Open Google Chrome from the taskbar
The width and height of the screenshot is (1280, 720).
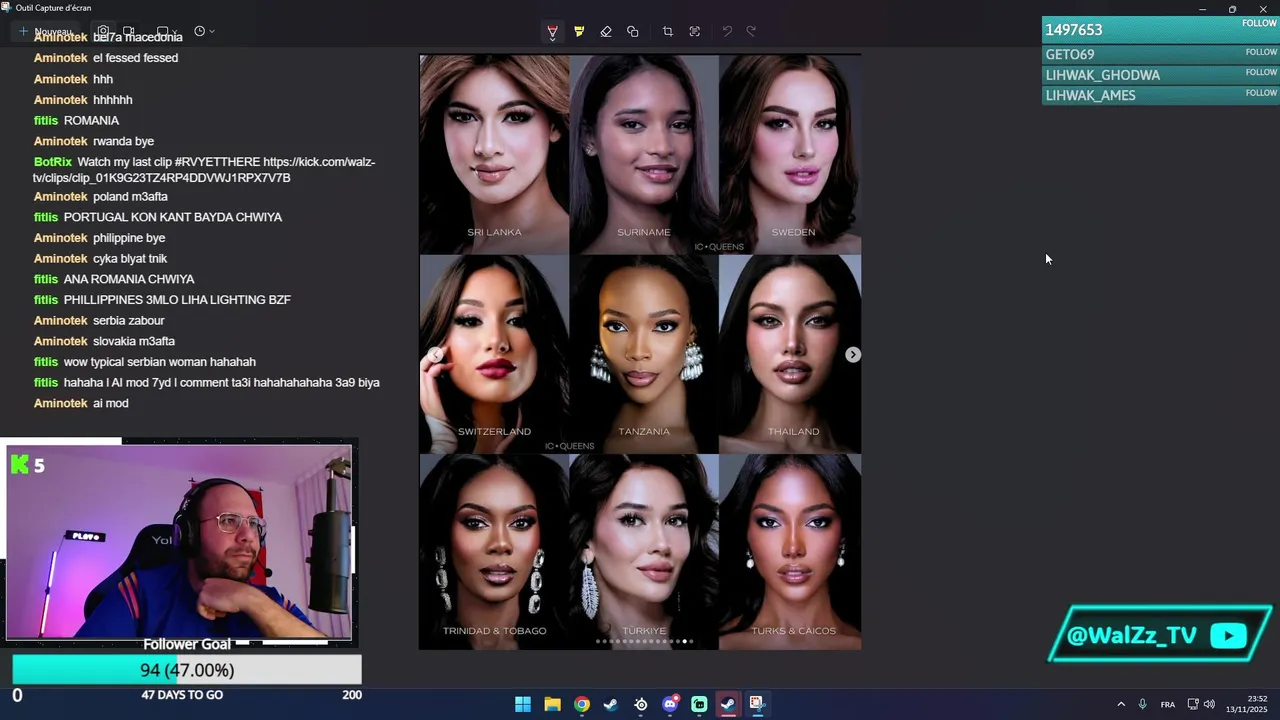coord(582,704)
